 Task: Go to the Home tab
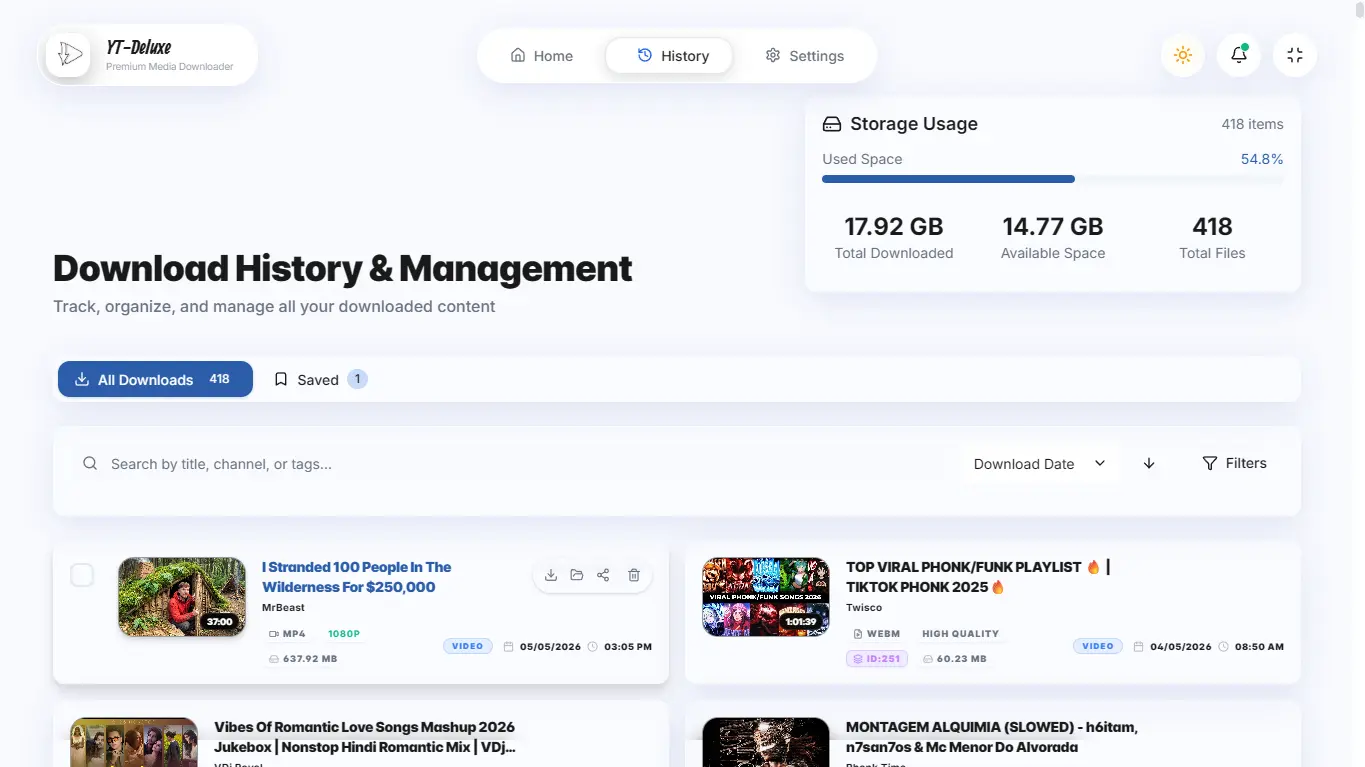point(541,56)
